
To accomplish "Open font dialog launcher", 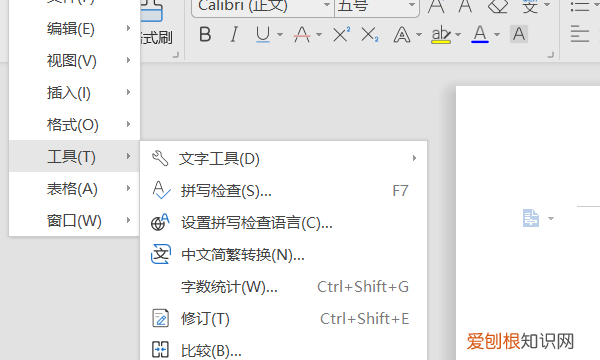I will click(x=551, y=55).
